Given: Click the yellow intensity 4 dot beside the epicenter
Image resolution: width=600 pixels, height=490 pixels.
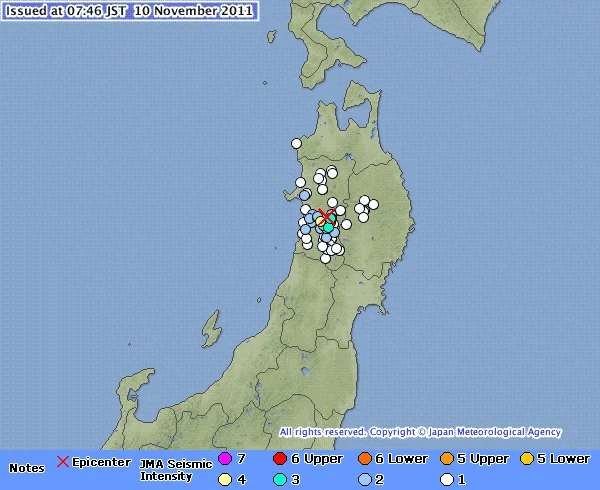Looking at the screenshot, I should (x=320, y=221).
